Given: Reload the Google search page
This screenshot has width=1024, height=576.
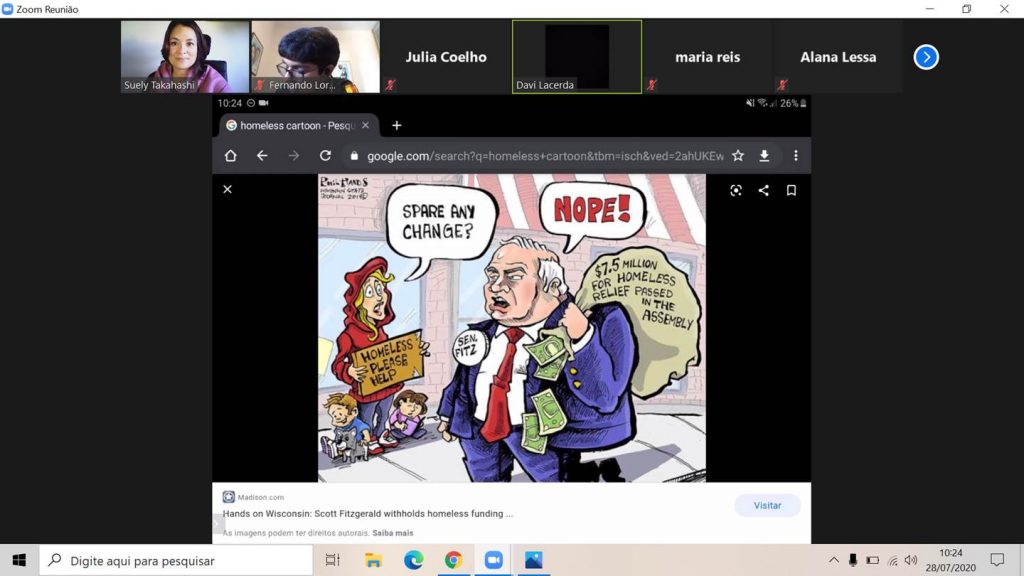Looking at the screenshot, I should (x=325, y=155).
